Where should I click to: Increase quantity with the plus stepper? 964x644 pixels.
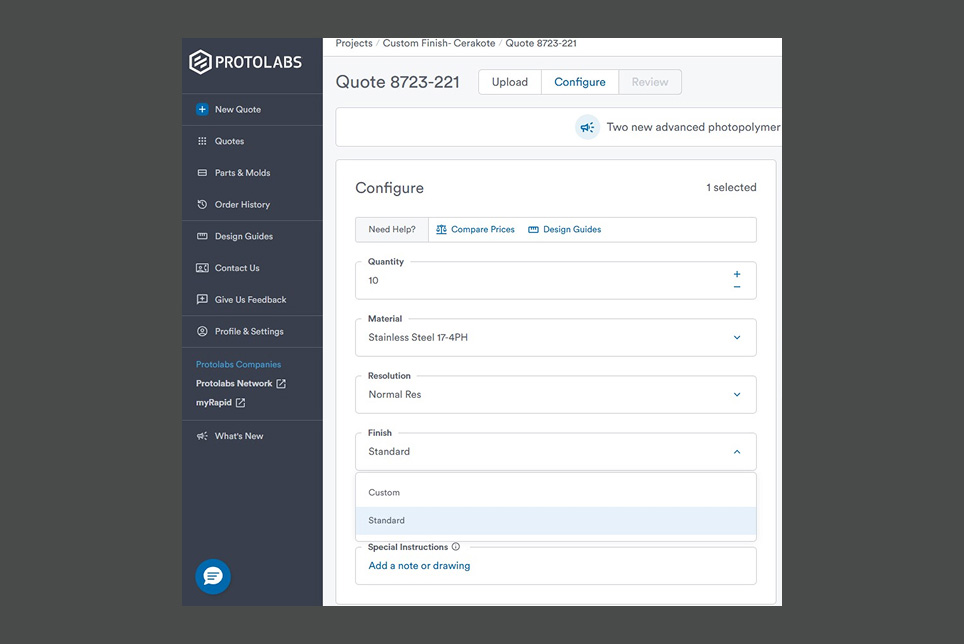[x=737, y=274]
